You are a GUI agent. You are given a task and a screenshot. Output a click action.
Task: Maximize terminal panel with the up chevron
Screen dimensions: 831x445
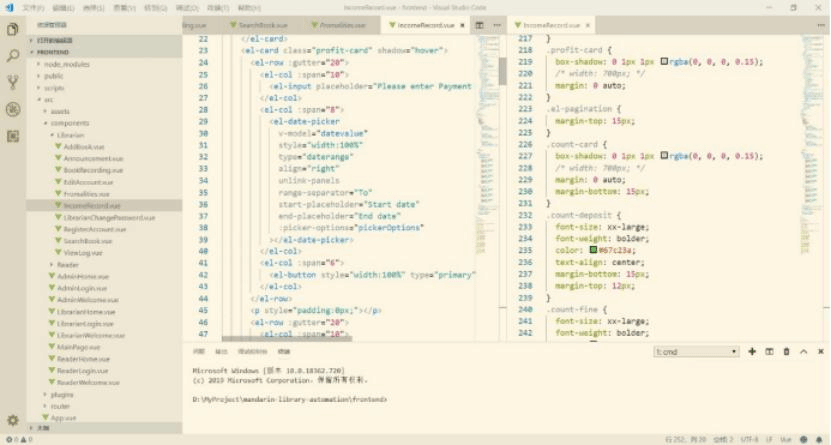tap(802, 352)
